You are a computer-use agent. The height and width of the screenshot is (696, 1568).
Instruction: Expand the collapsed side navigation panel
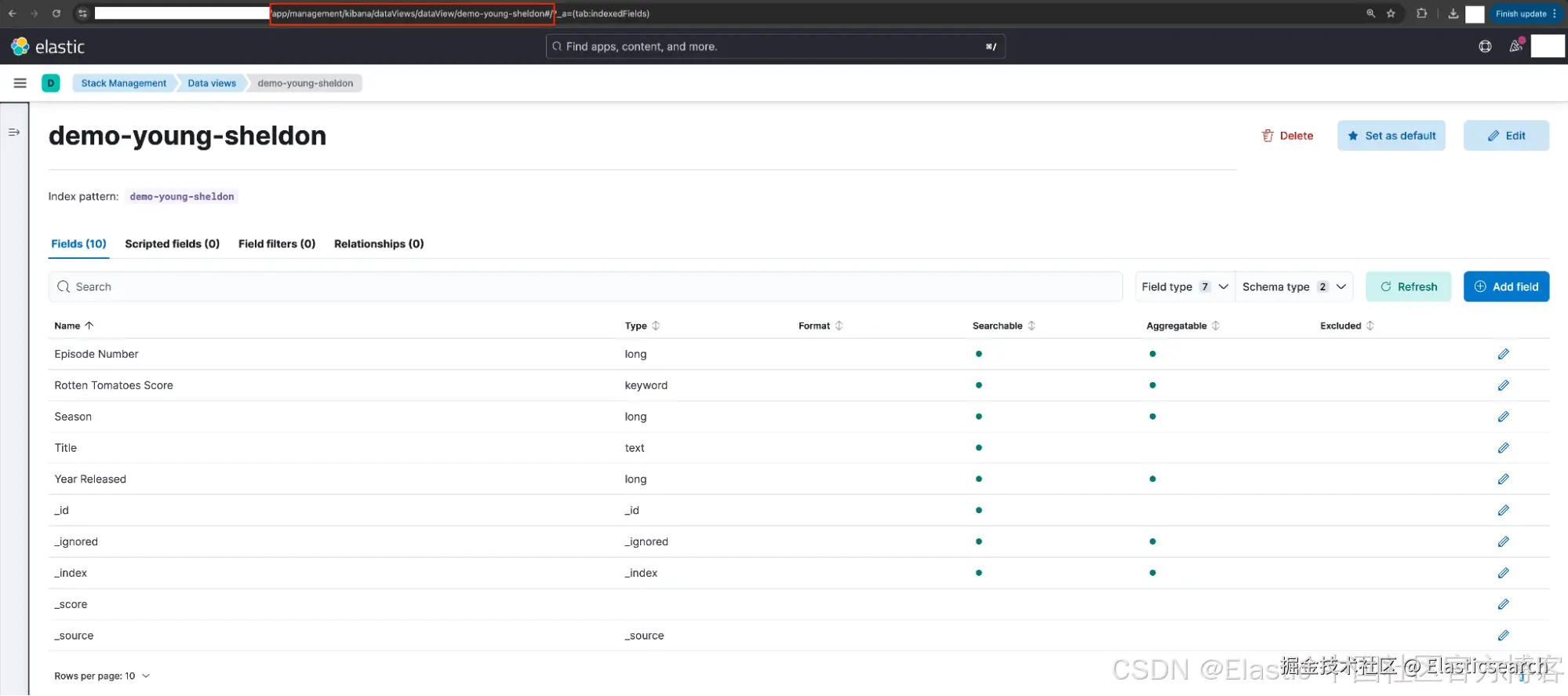click(14, 133)
